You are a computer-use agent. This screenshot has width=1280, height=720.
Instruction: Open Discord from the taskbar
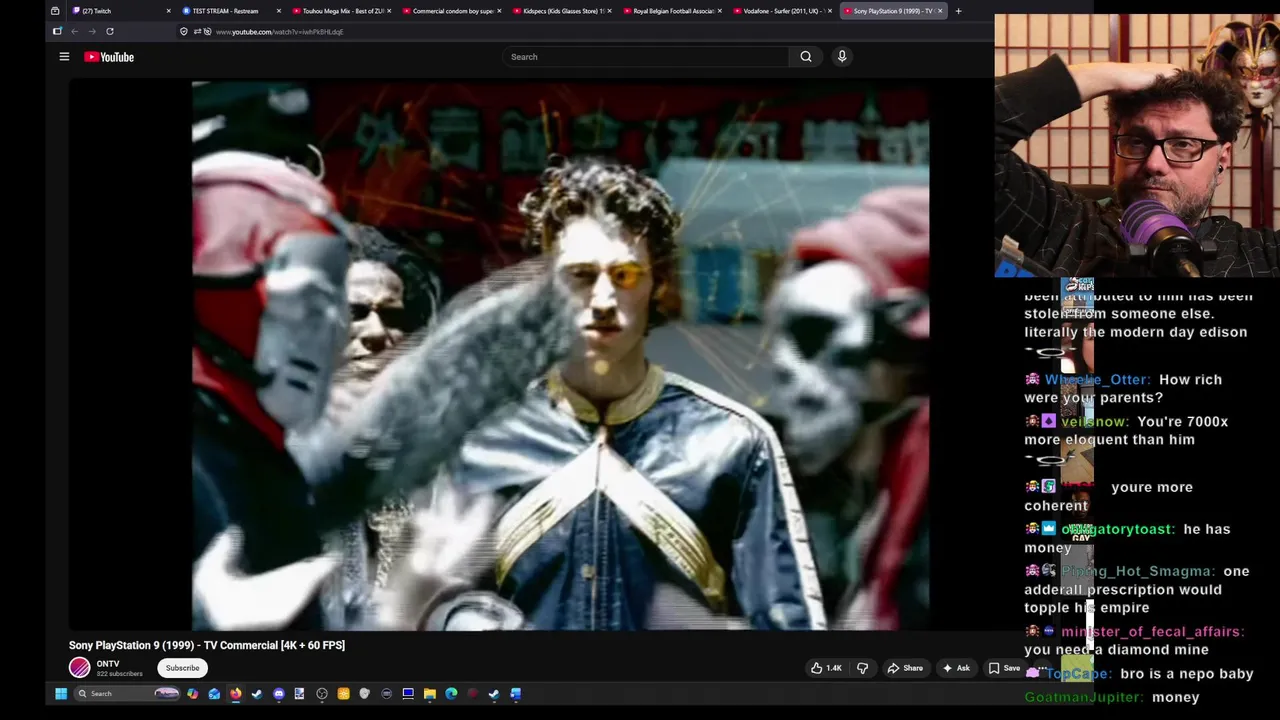point(279,694)
